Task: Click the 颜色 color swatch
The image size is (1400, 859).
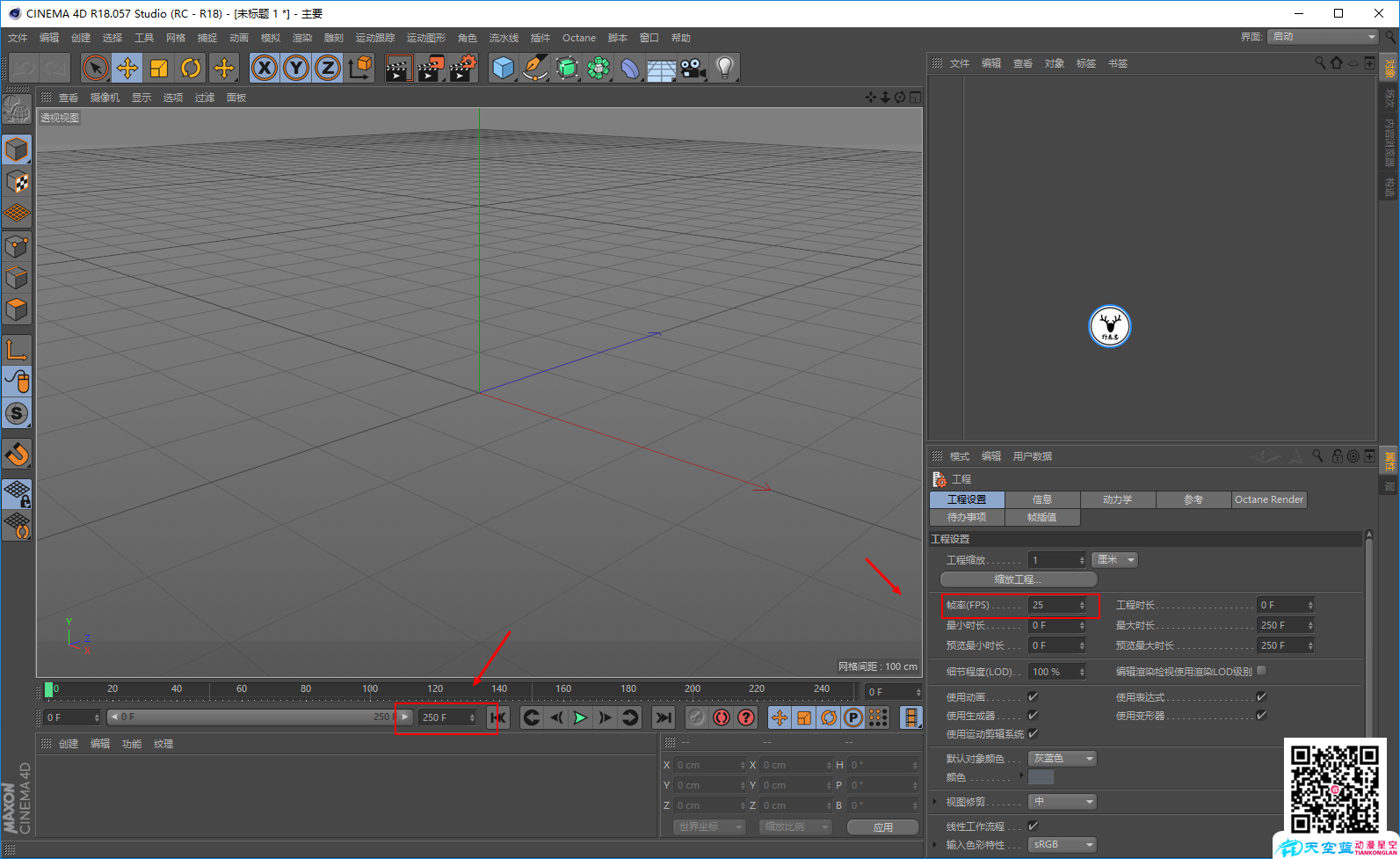Action: tap(1041, 777)
